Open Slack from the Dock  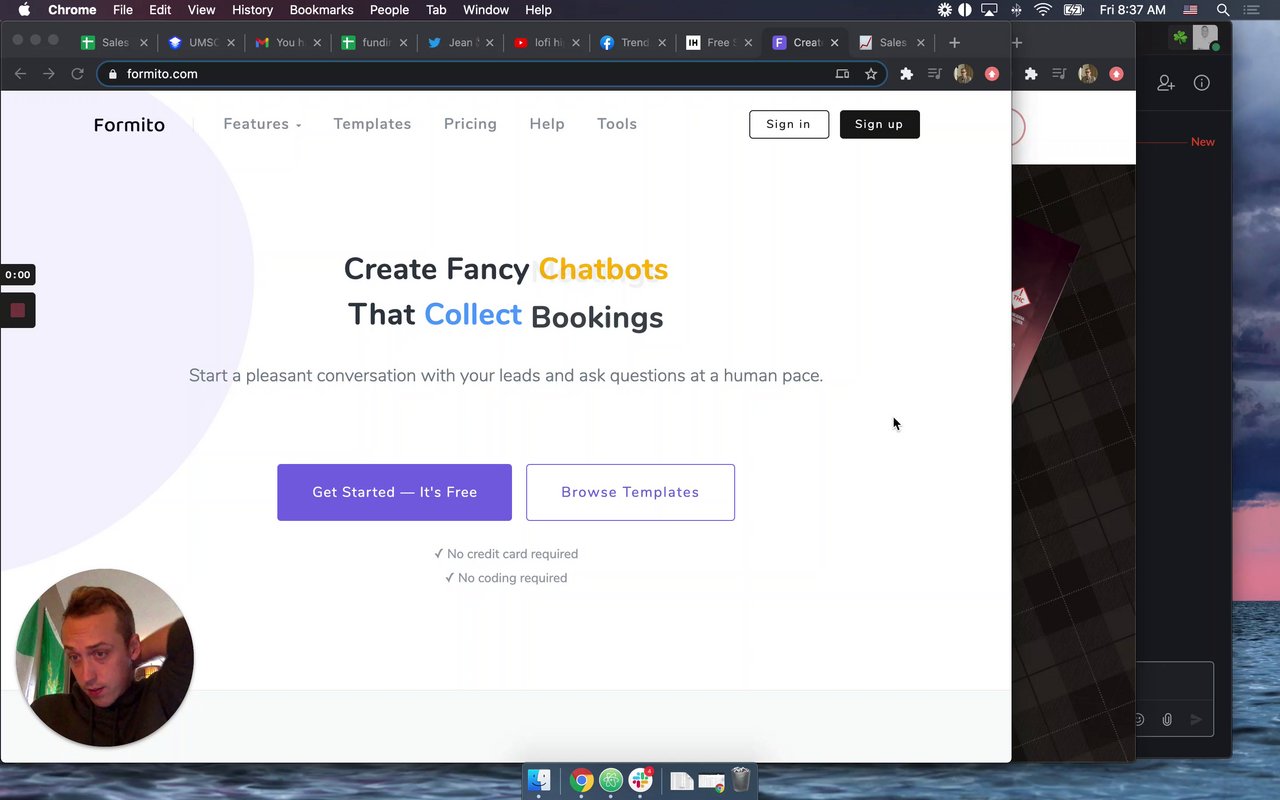click(x=641, y=780)
